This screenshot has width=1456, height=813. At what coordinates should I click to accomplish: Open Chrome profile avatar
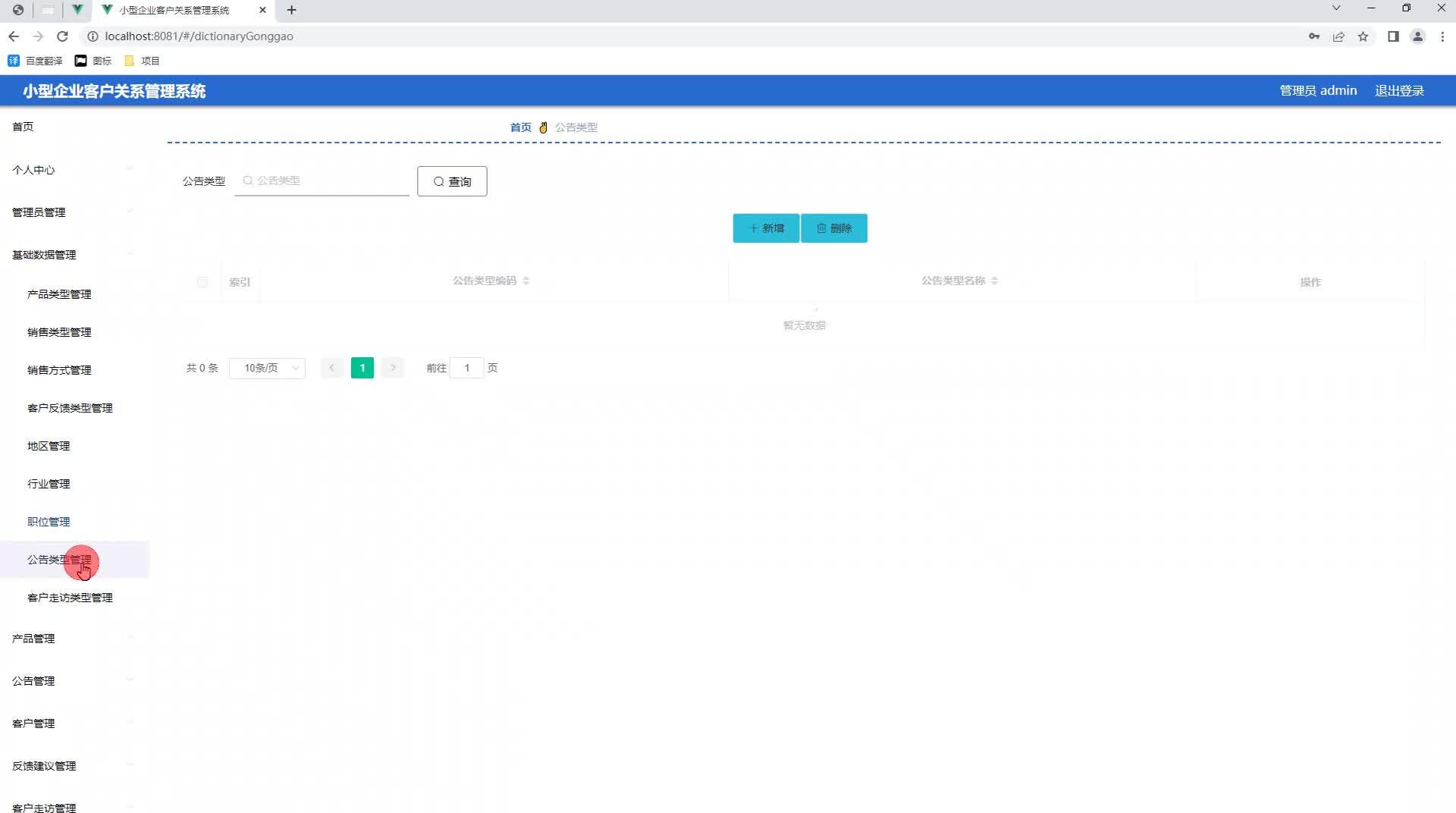click(1417, 36)
